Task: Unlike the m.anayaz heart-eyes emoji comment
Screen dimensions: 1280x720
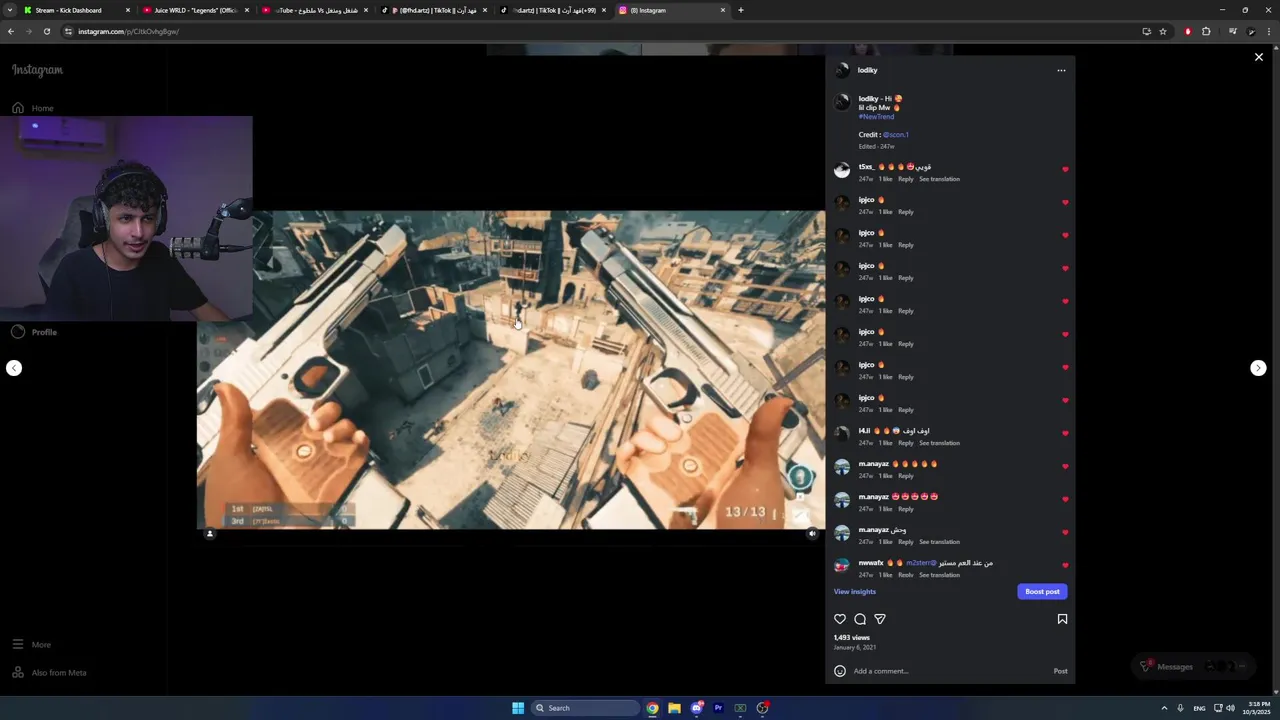Action: (1065, 500)
